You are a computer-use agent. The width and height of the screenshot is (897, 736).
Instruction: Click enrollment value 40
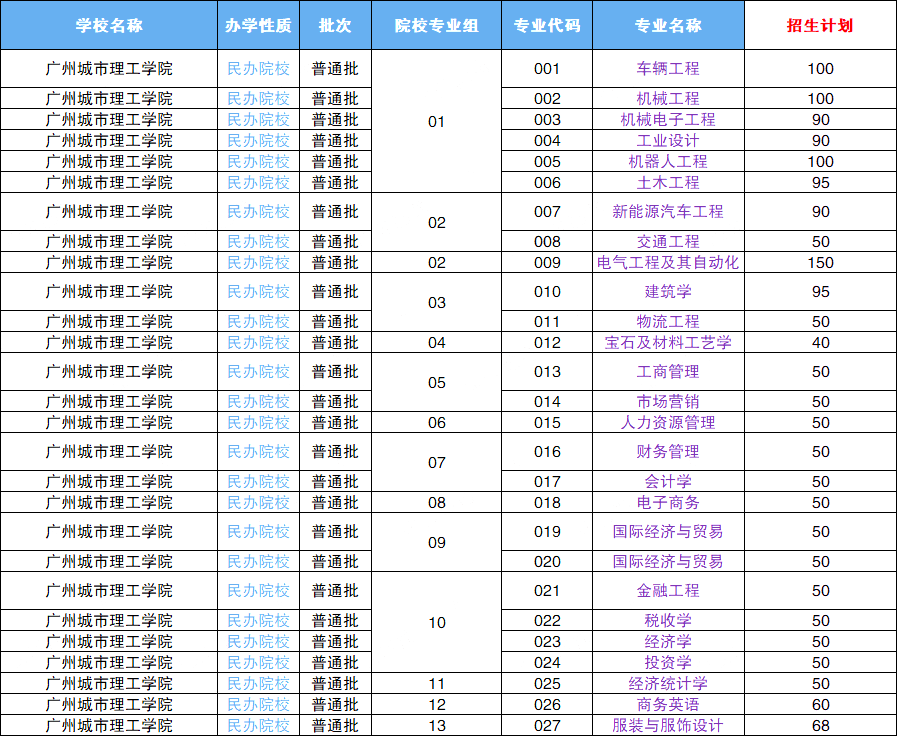click(820, 343)
